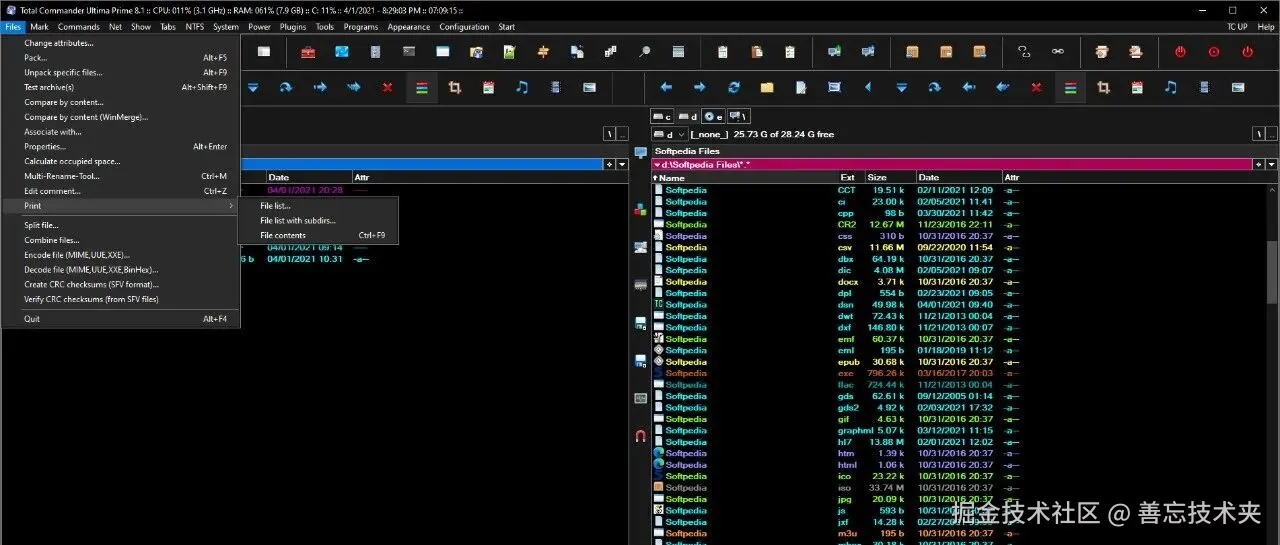Screen dimensions: 1280x545
Task: Click right panel favorites star button
Action: [1258, 164]
